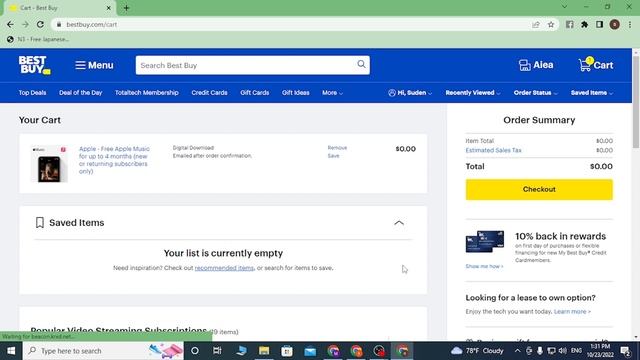Open Cortana circle icon on taskbar
Viewport: 640px width, 360px height.
tap(195, 351)
